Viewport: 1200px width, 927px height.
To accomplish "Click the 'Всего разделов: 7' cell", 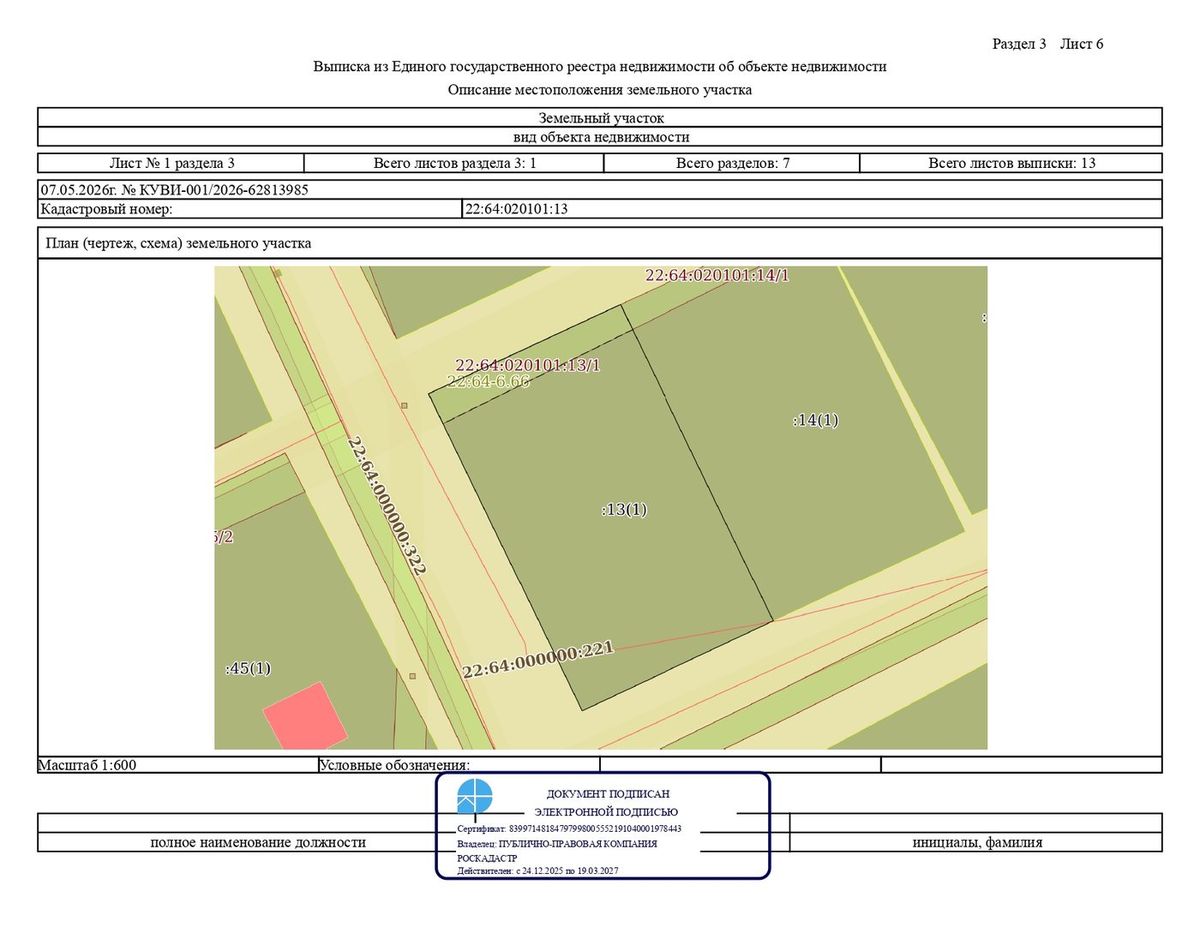I will (733, 163).
